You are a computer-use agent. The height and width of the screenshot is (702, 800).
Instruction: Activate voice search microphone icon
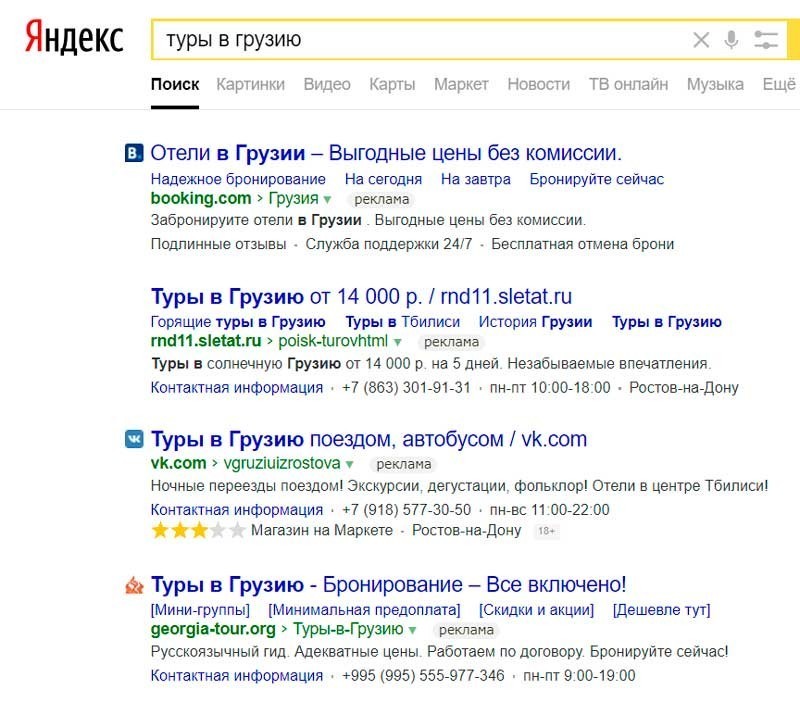[x=731, y=39]
